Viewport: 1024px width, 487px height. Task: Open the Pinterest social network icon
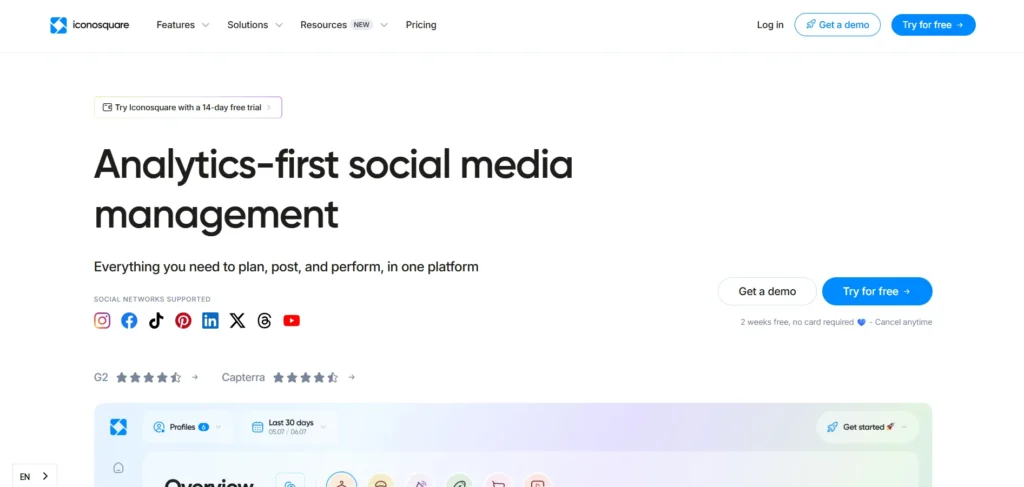(184, 321)
